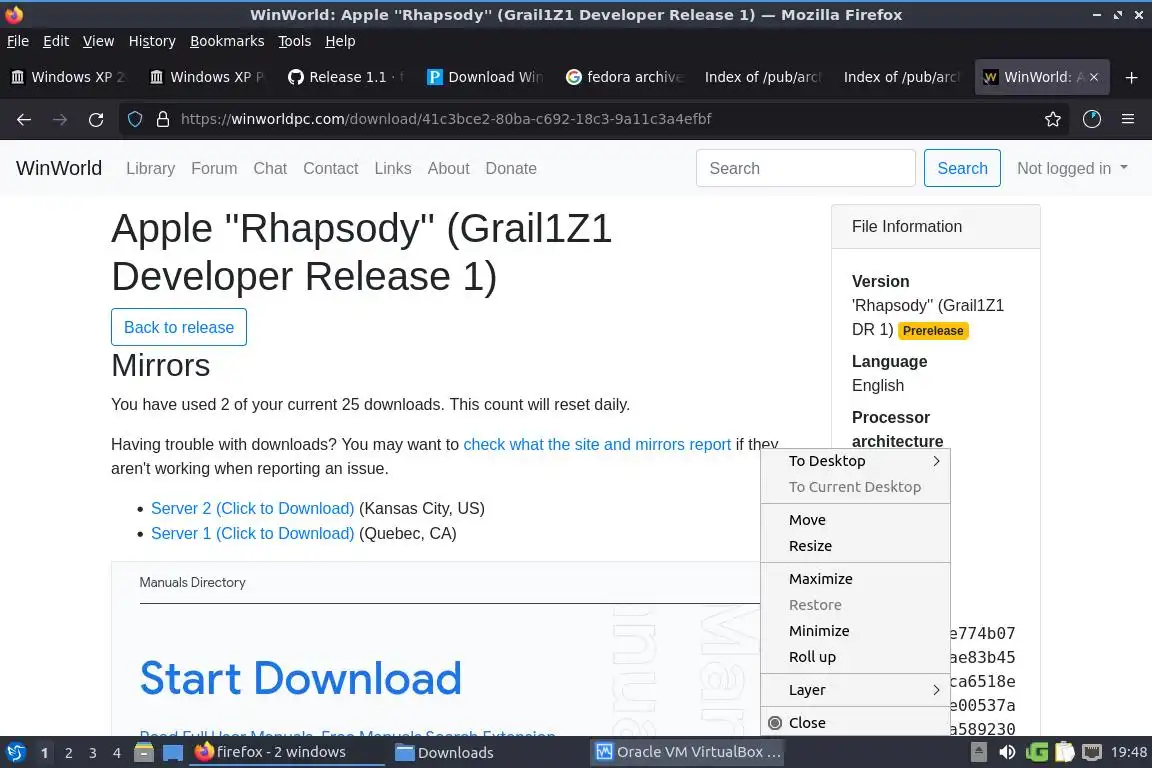Open the History menu
Viewport: 1152px width, 768px height.
[152, 41]
